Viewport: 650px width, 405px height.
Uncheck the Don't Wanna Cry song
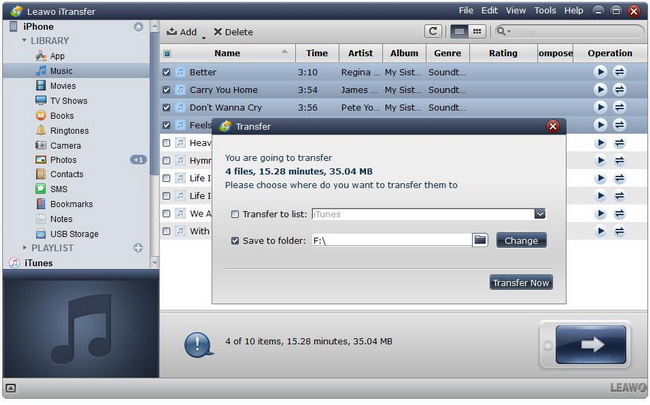pyautogui.click(x=167, y=107)
